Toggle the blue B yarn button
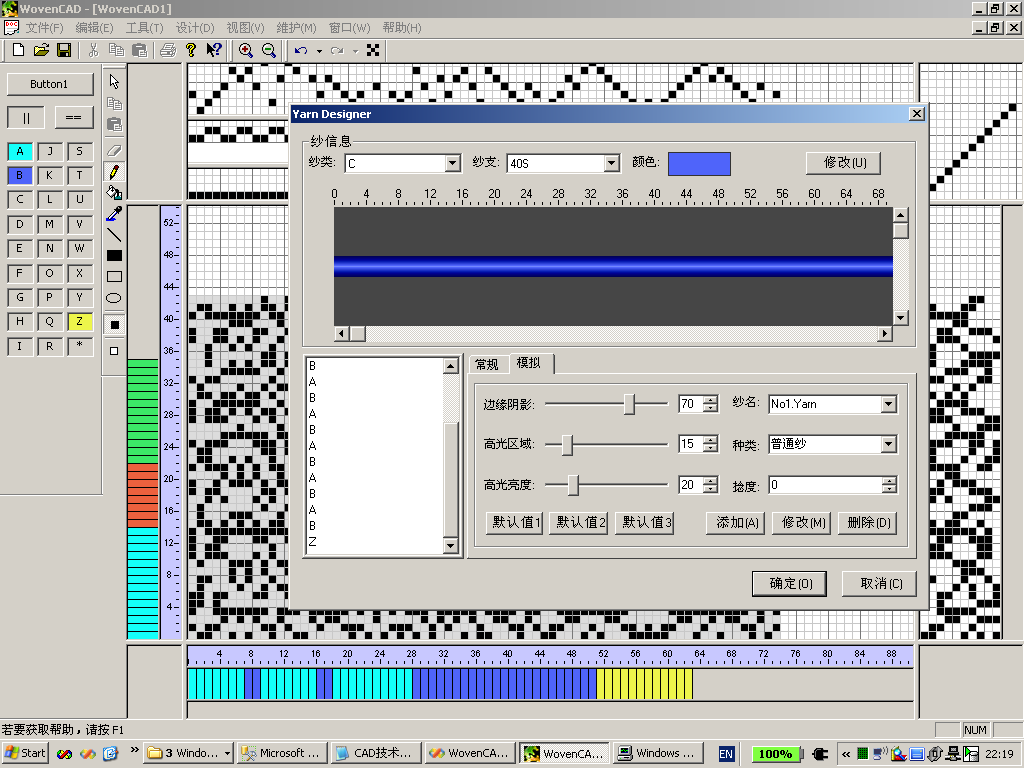 tap(20, 175)
